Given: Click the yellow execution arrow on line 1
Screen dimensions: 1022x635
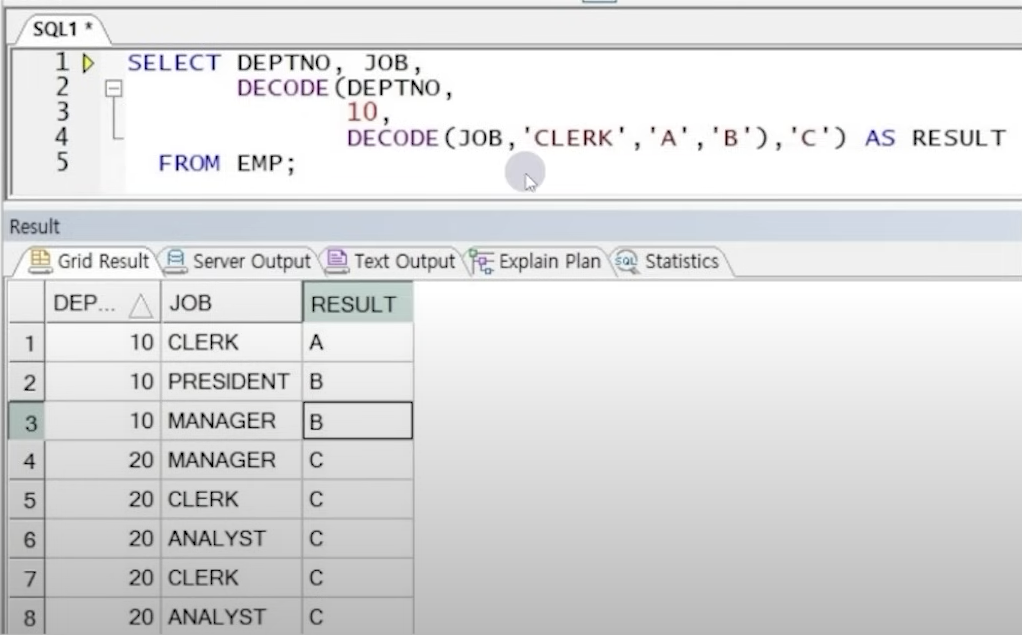Looking at the screenshot, I should tap(88, 63).
